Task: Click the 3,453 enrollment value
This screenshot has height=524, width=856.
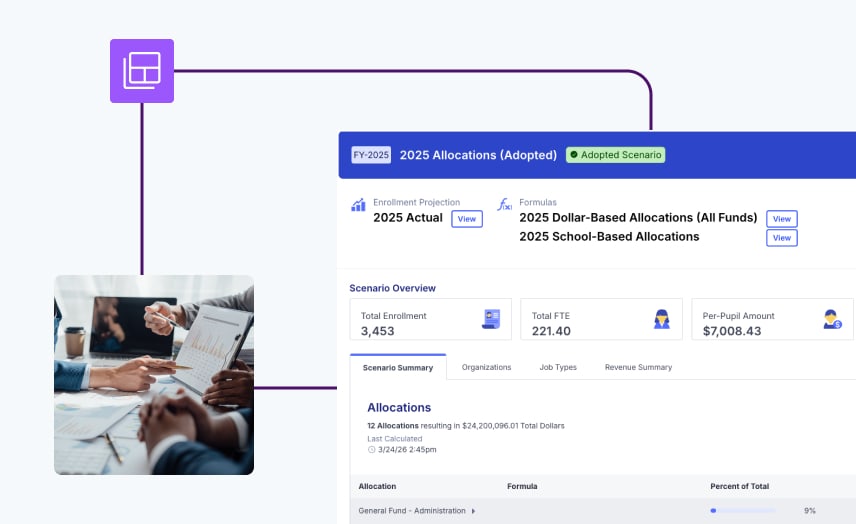Action: tap(377, 331)
